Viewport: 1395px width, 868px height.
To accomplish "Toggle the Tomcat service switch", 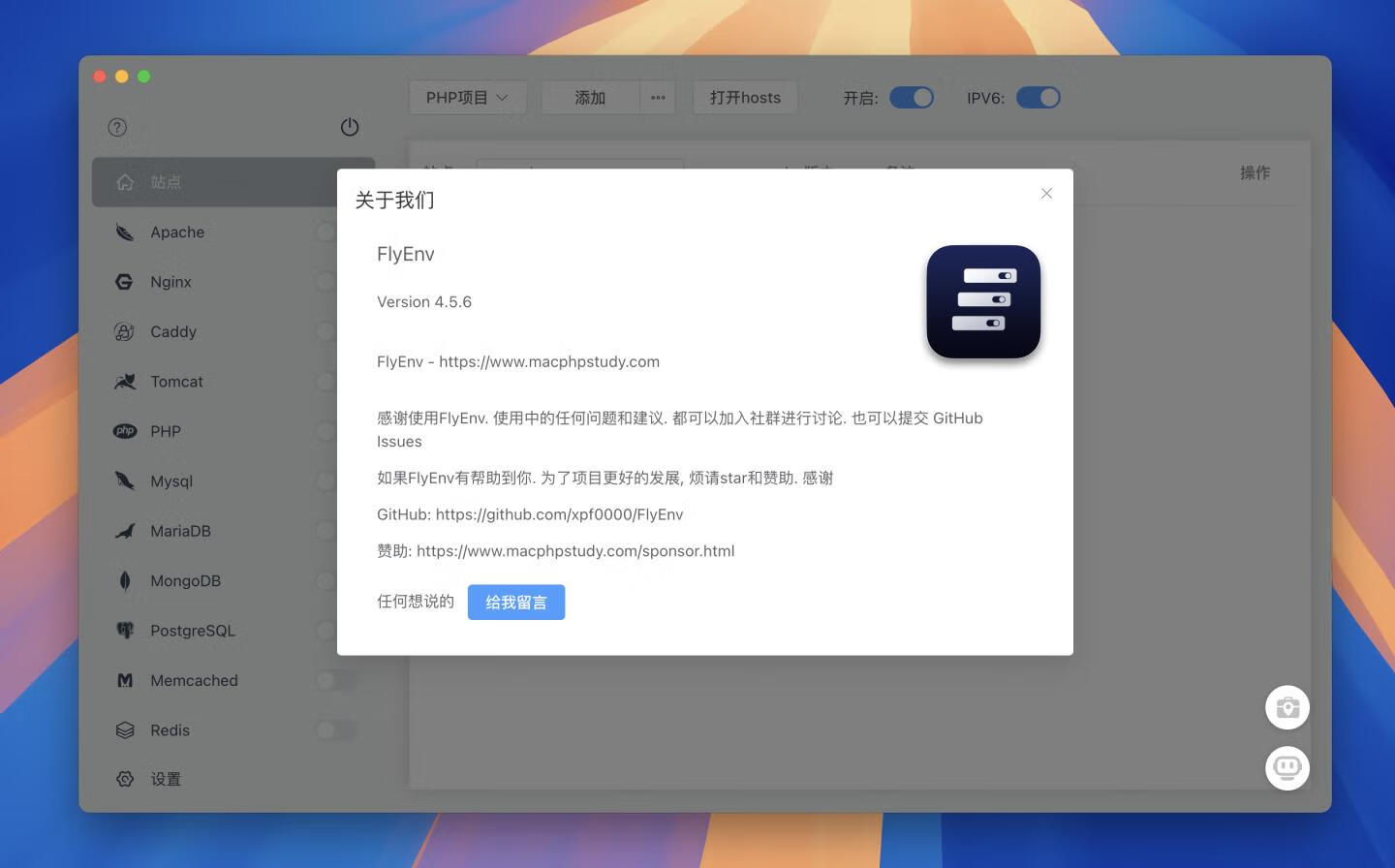I will 325,382.
